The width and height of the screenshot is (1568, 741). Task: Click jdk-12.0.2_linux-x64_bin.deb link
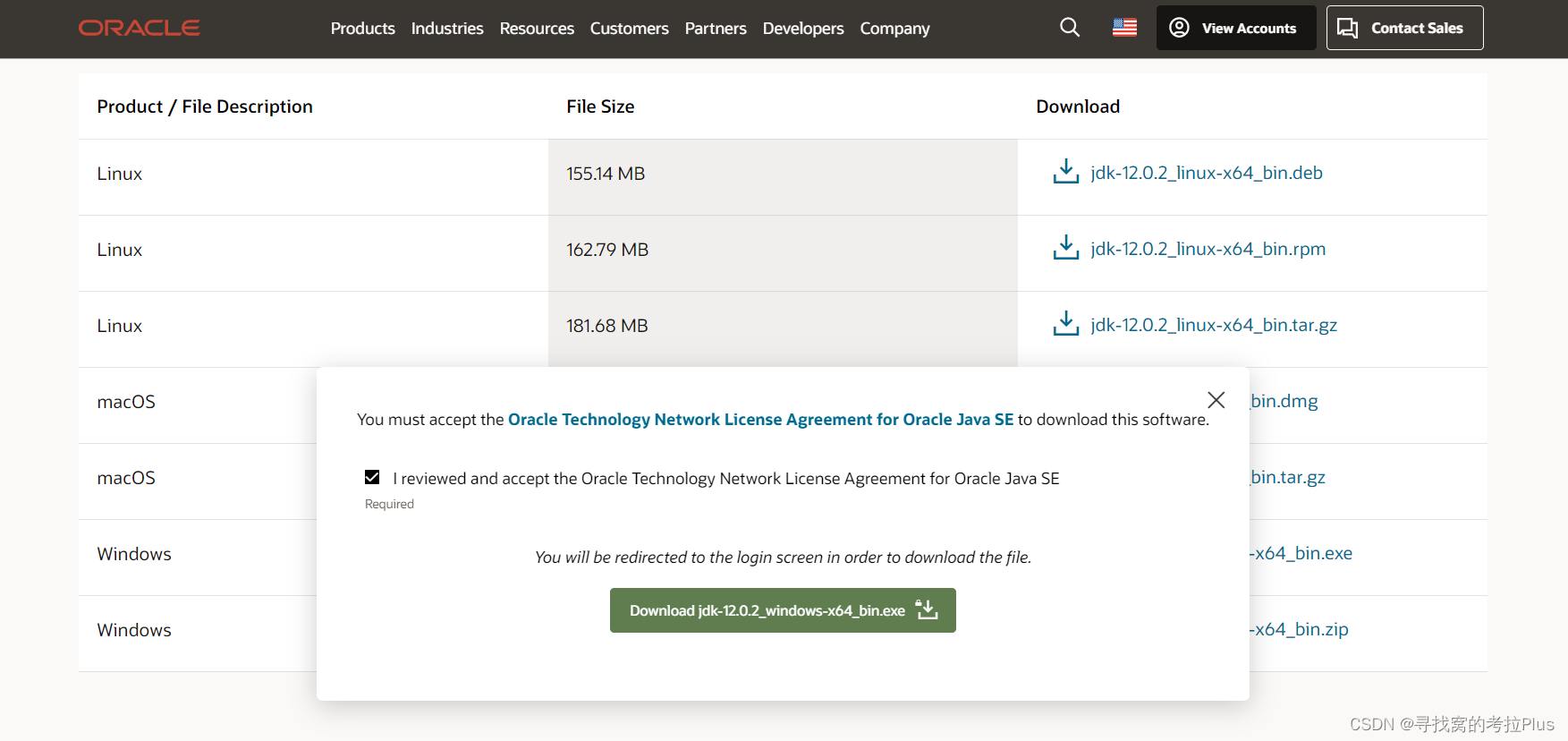tap(1207, 173)
